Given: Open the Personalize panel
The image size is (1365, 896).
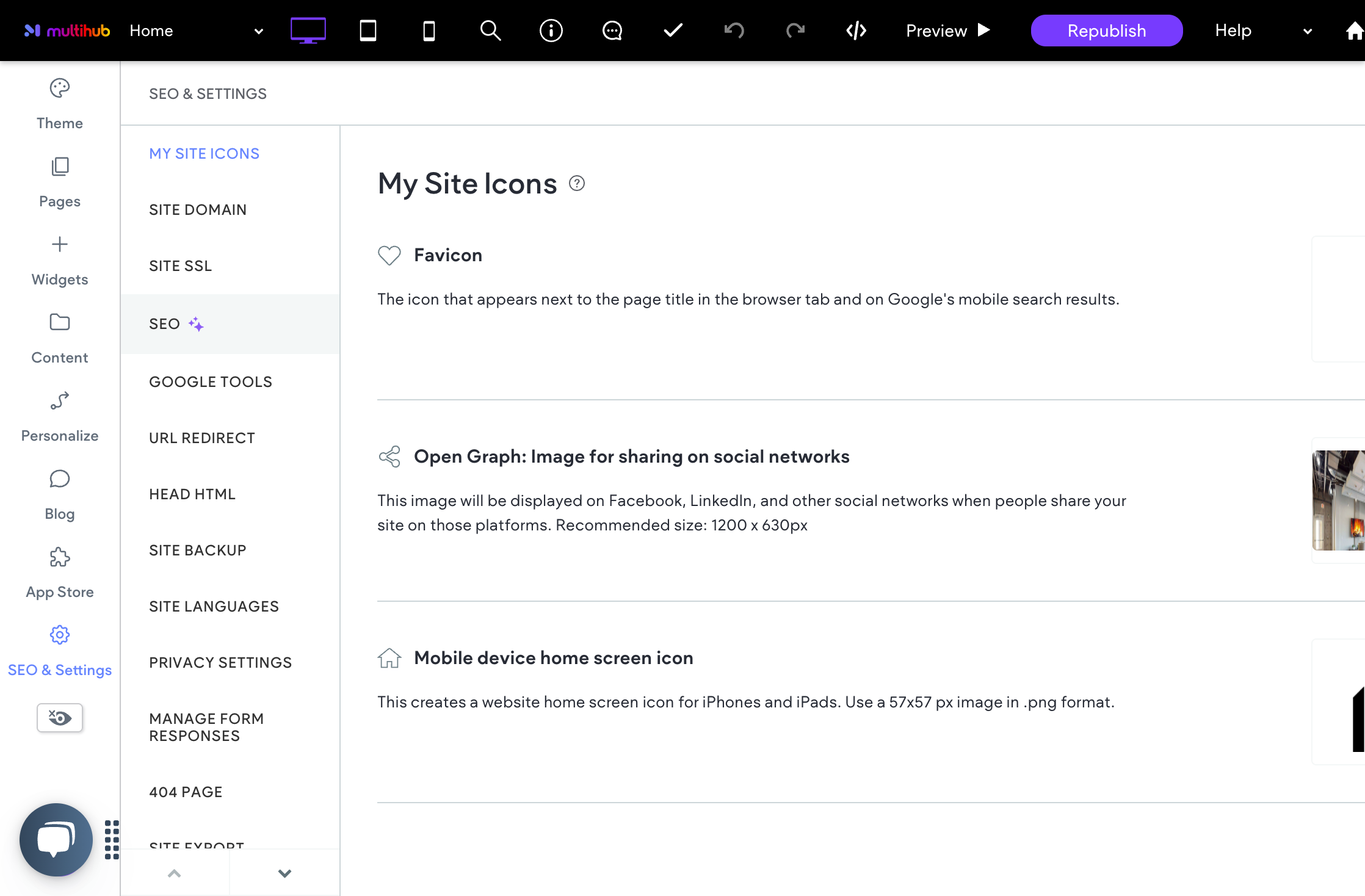Looking at the screenshot, I should point(60,416).
